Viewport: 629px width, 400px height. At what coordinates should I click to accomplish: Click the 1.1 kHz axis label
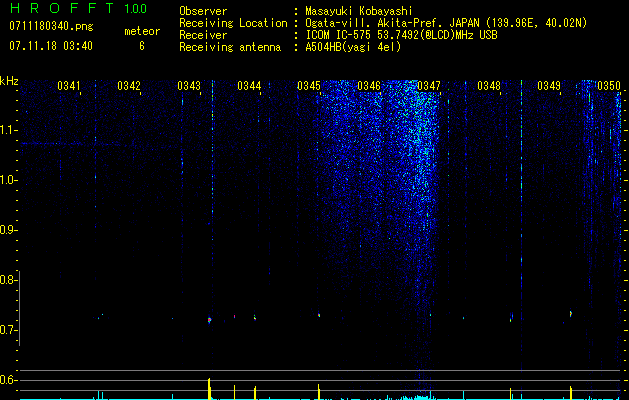[8, 130]
